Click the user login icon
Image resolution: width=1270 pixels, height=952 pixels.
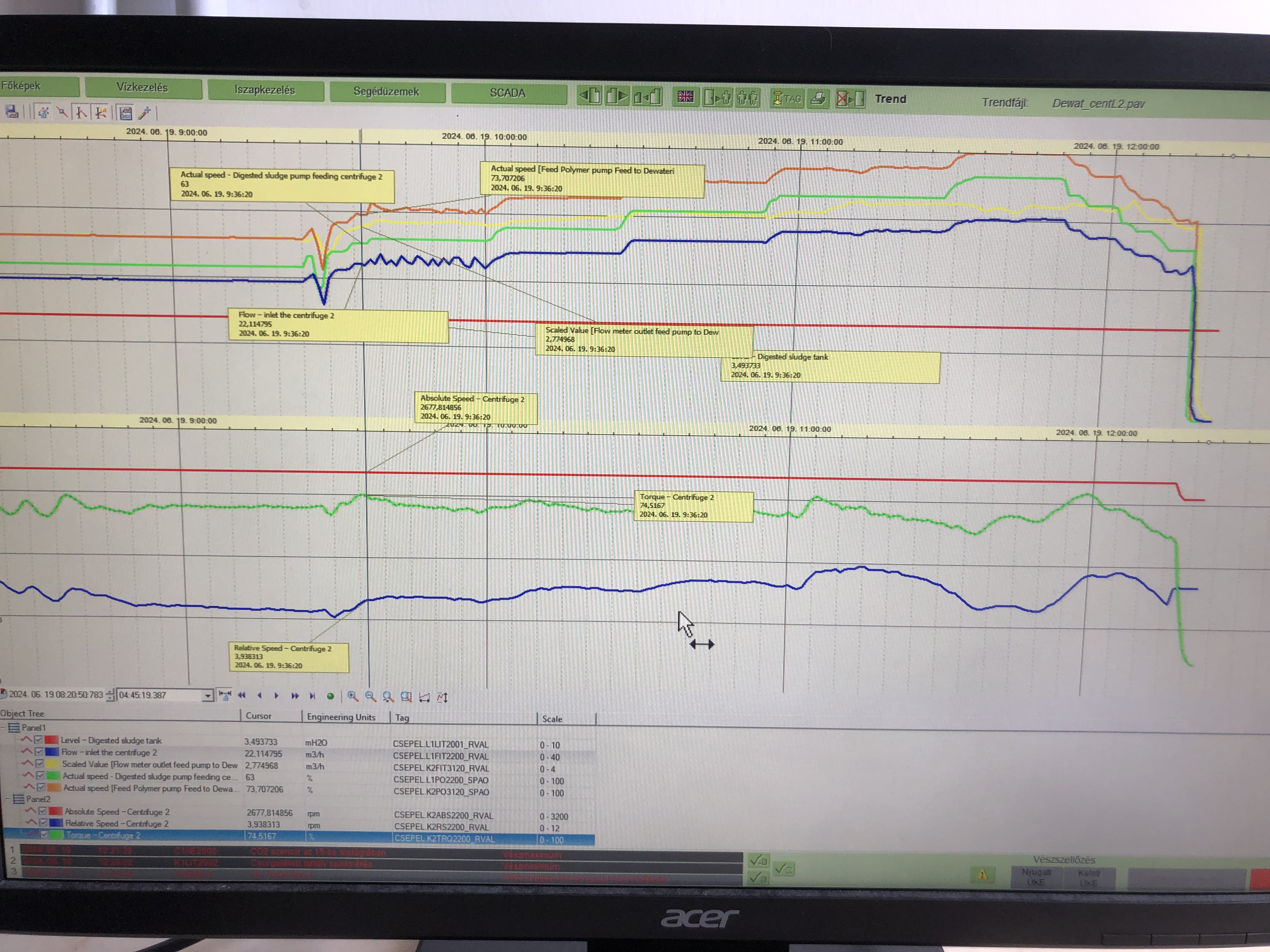pos(718,98)
